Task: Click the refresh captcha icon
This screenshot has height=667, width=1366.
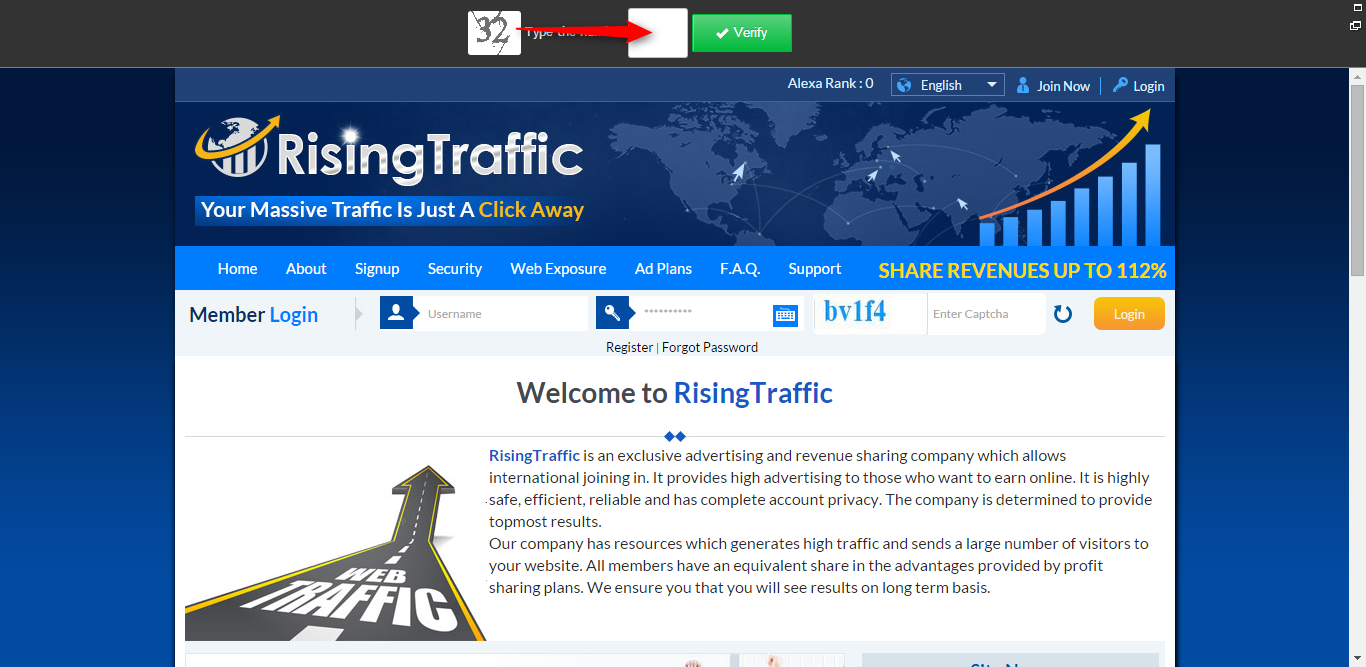Action: click(1062, 314)
